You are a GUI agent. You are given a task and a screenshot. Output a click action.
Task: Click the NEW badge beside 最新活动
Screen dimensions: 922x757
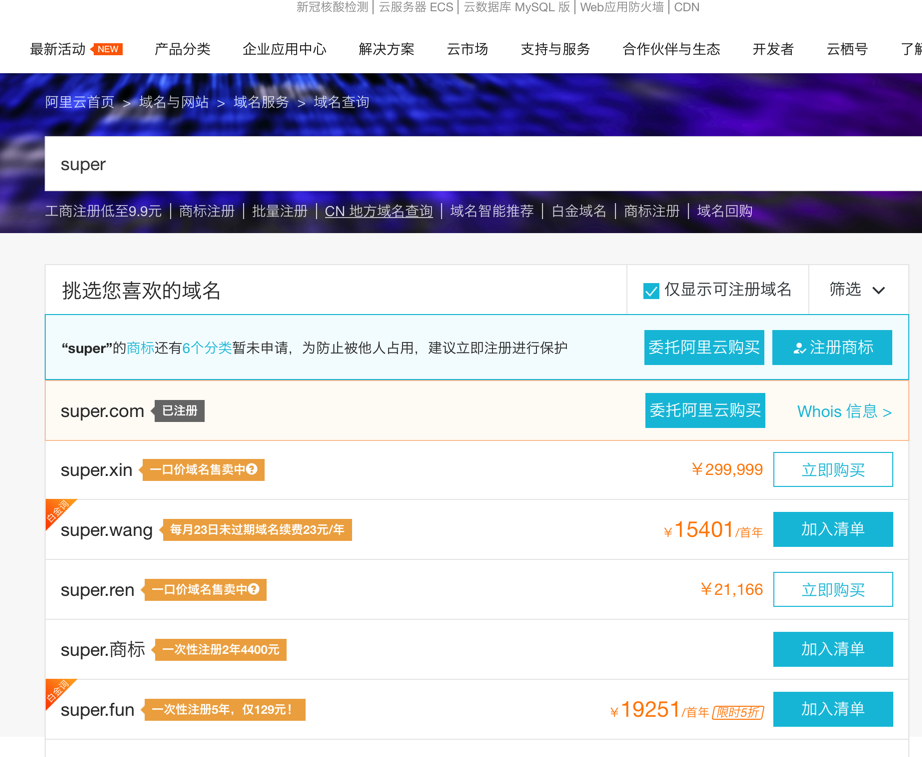[108, 49]
